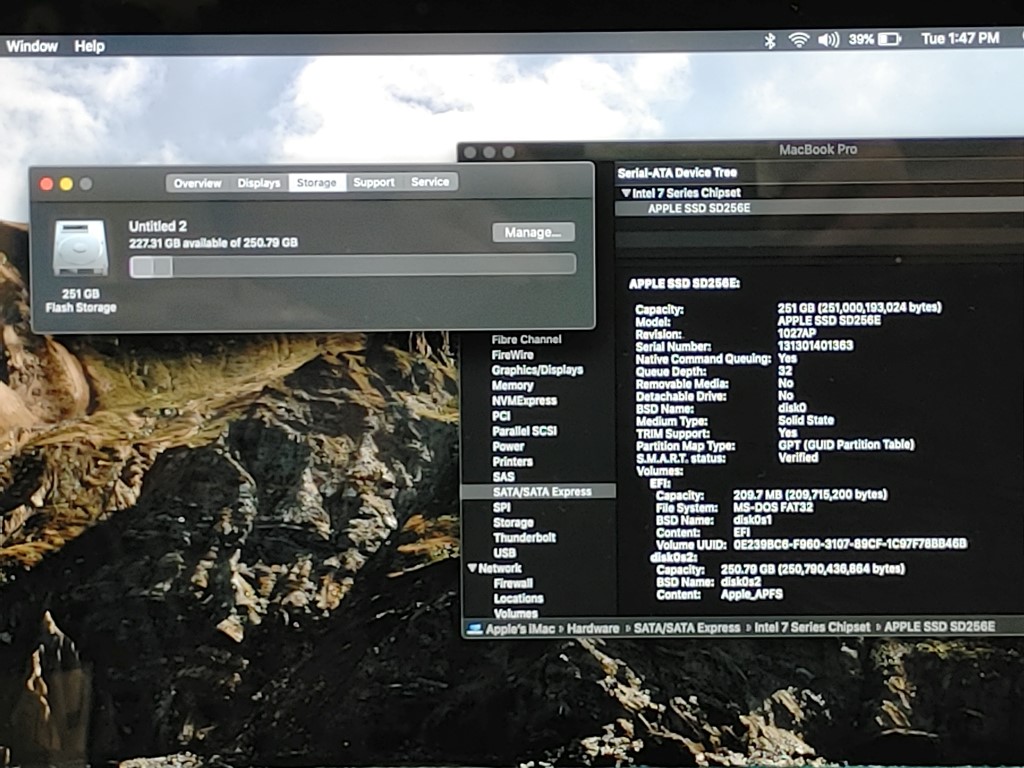
Task: Select Power in the sidebar
Action: coord(508,447)
